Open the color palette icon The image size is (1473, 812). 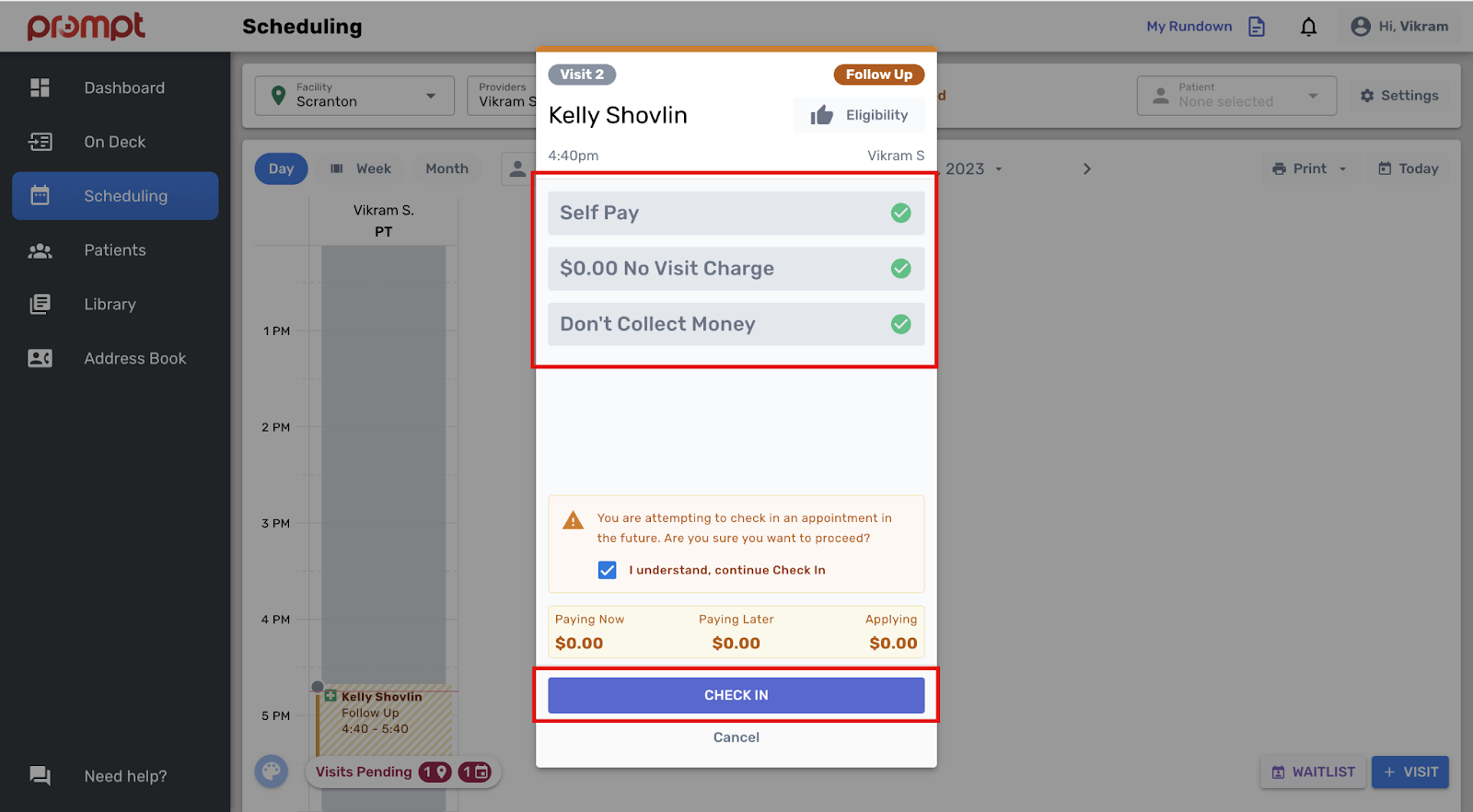point(272,771)
